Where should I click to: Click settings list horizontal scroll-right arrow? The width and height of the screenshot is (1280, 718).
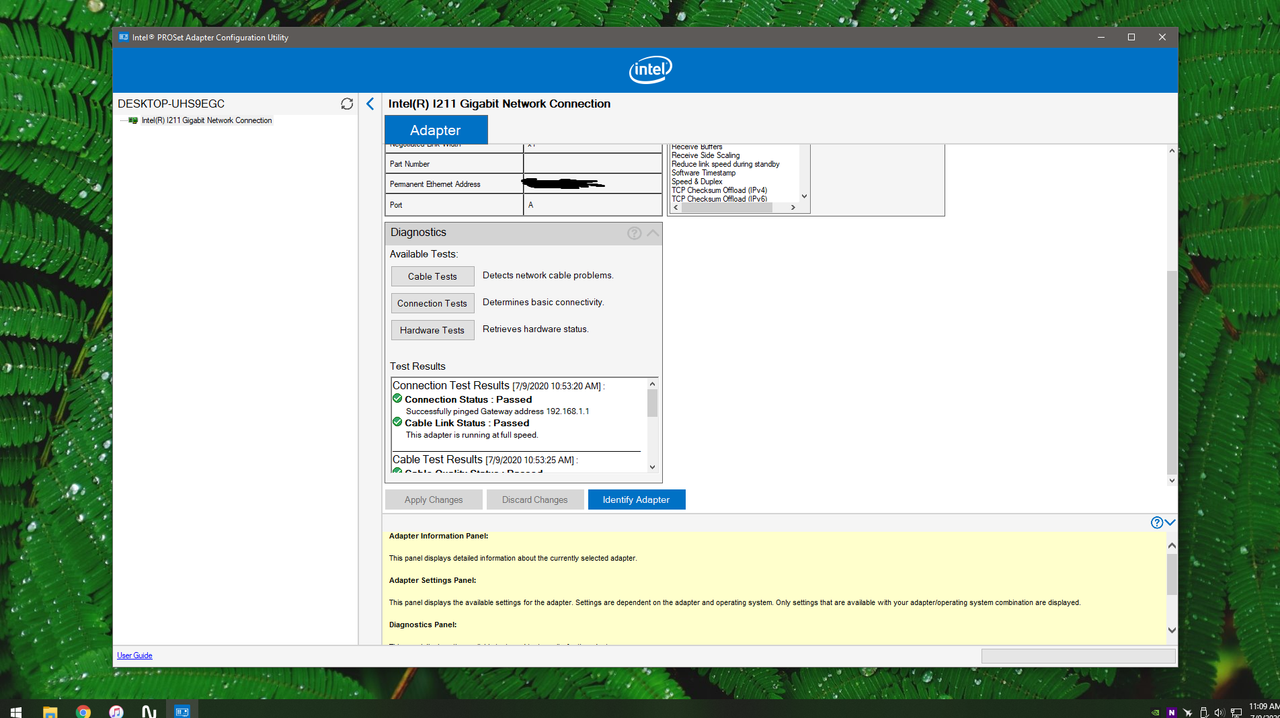click(793, 208)
